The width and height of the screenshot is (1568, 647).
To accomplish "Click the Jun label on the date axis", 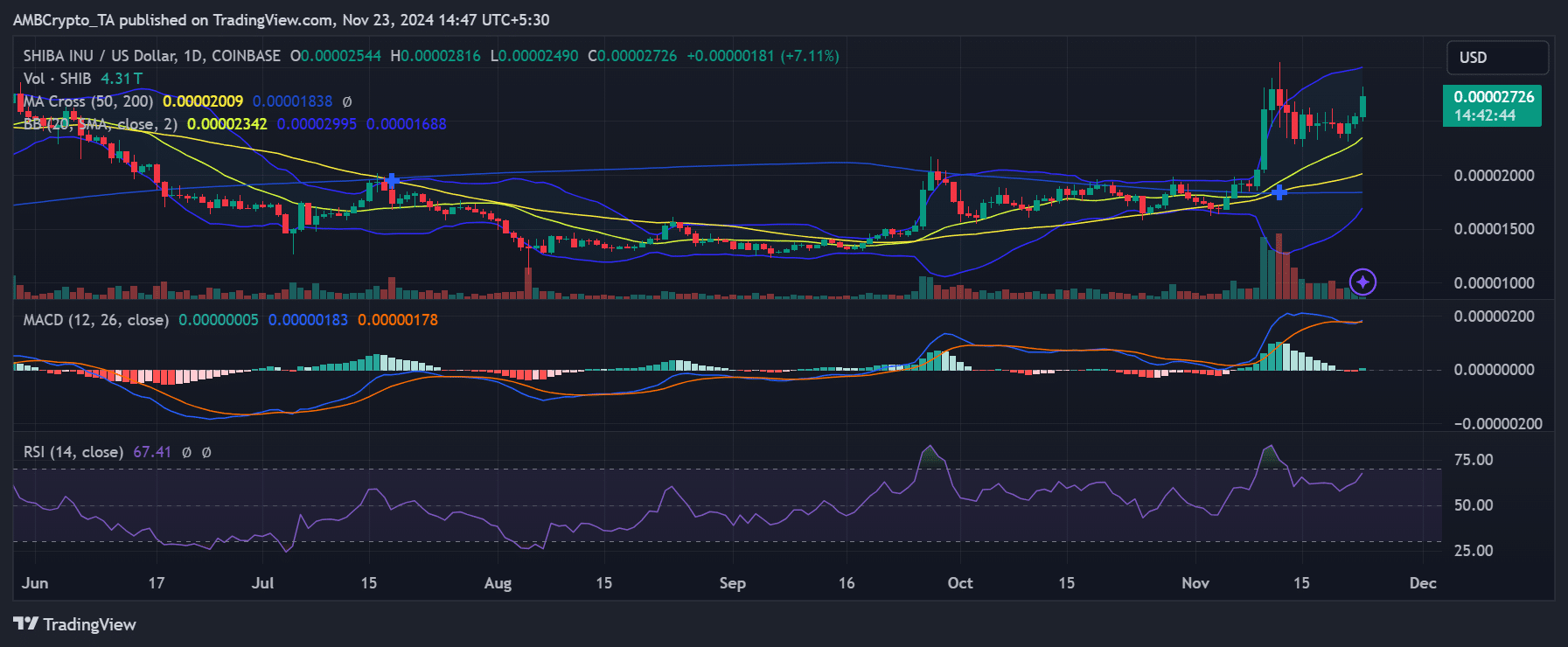I will [36, 583].
